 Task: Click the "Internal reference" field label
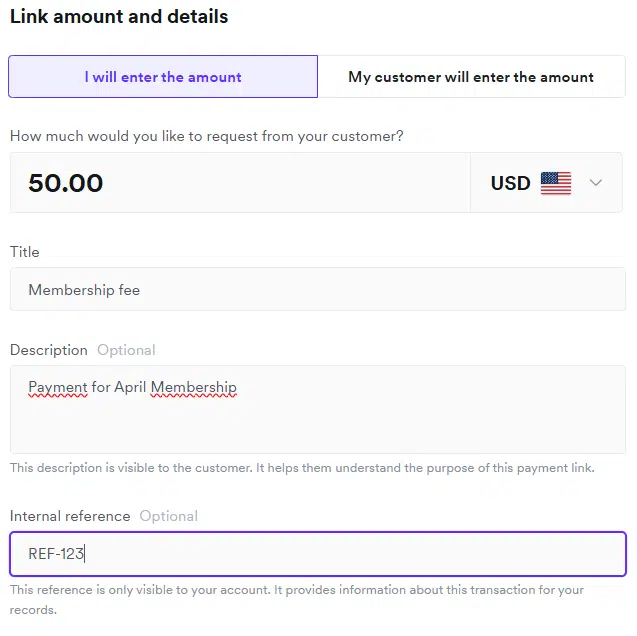tap(70, 516)
